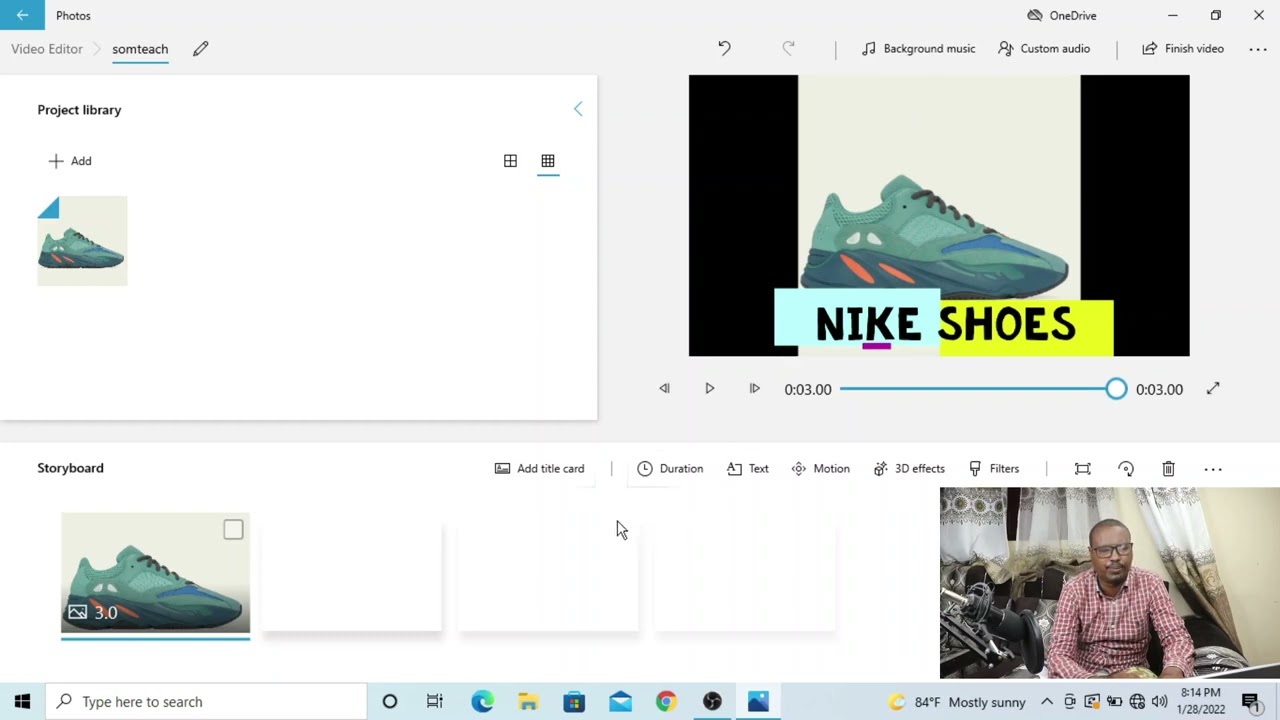Open Google Chrome from the taskbar
1280x720 pixels.
coord(666,701)
